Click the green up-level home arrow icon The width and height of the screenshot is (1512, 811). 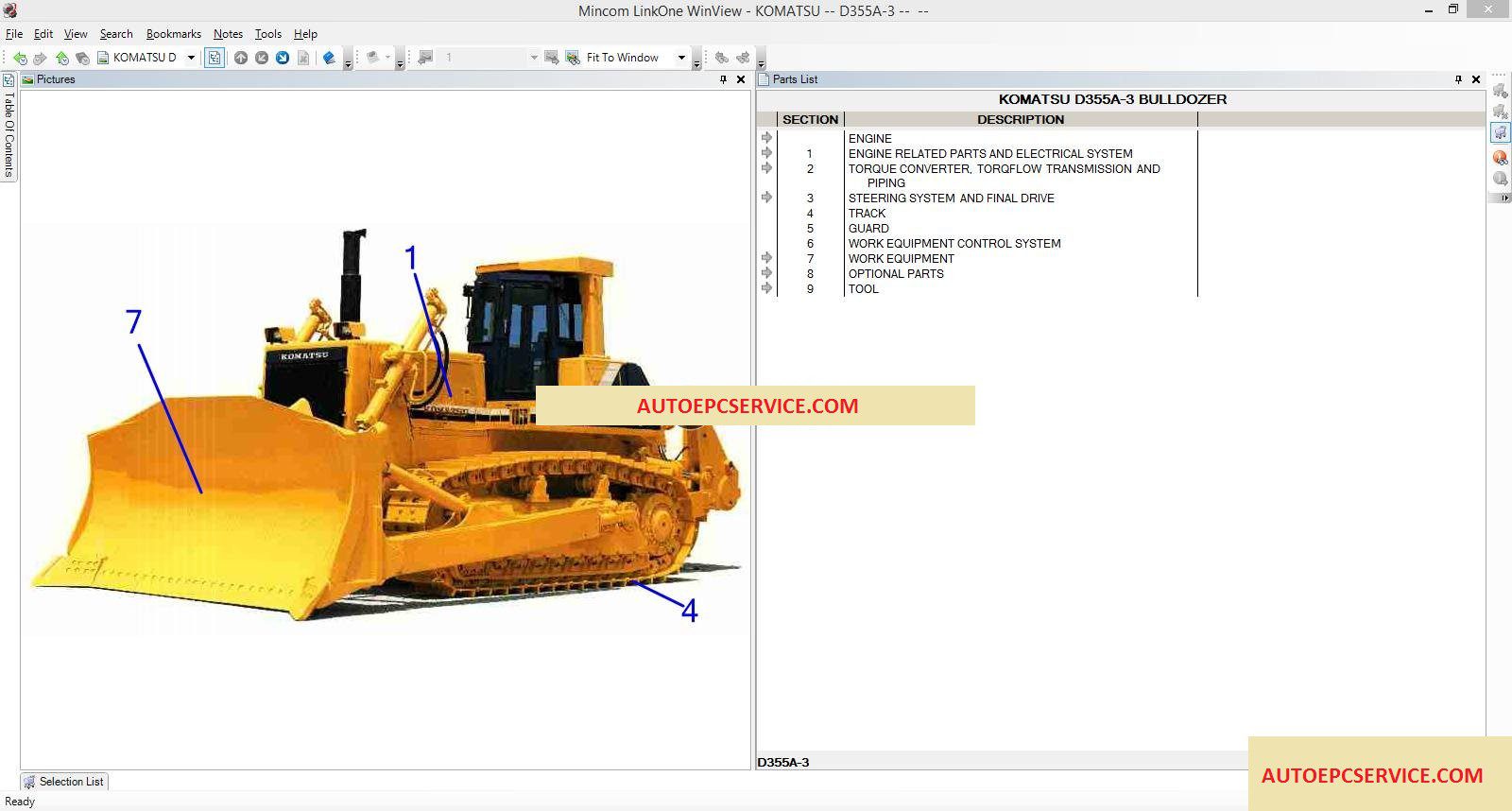coord(62,58)
